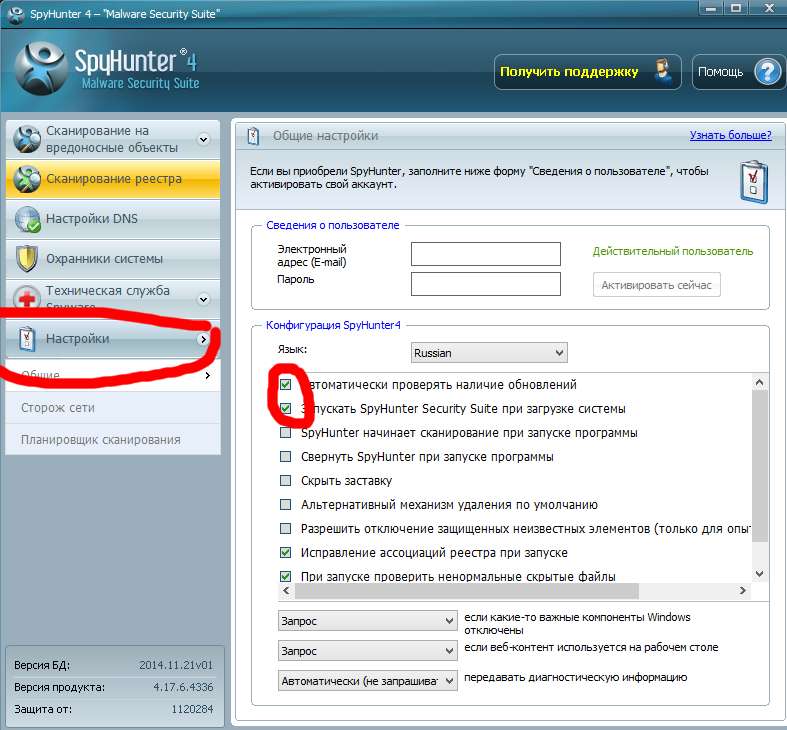Click options list scroll down arrow
The height and width of the screenshot is (730, 787).
[759, 574]
